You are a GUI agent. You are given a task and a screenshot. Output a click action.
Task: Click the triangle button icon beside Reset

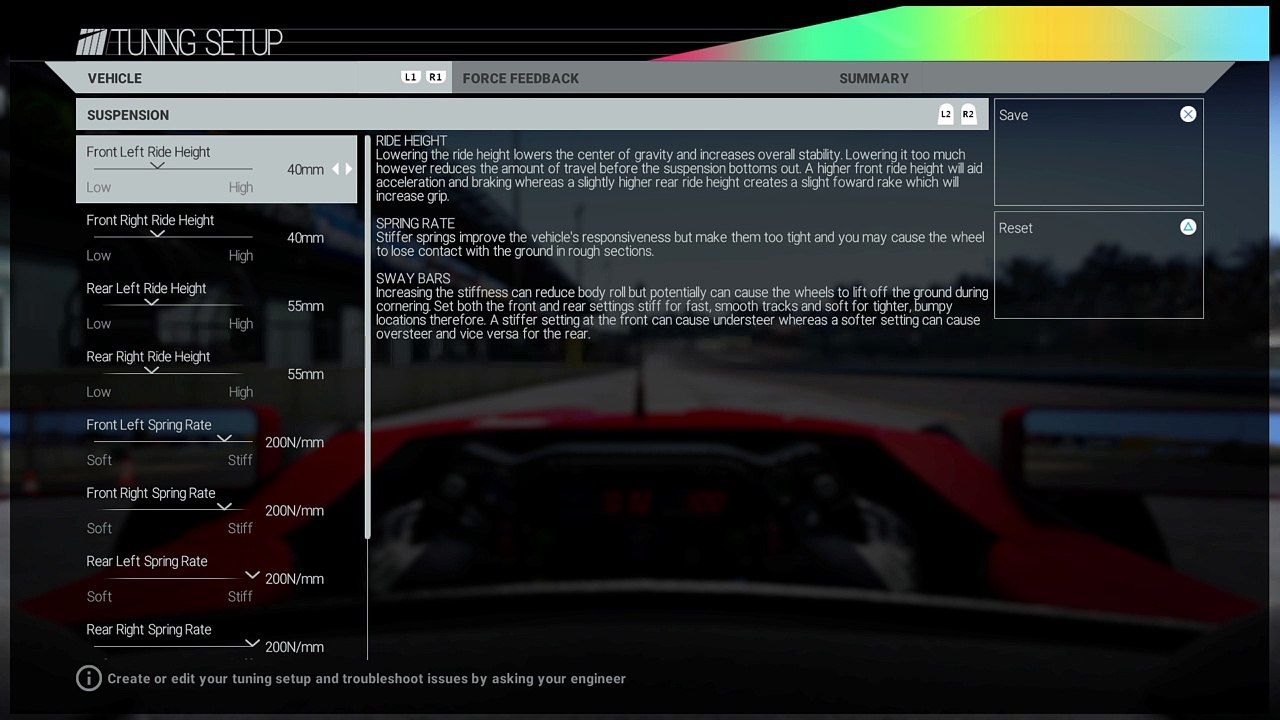1188,227
